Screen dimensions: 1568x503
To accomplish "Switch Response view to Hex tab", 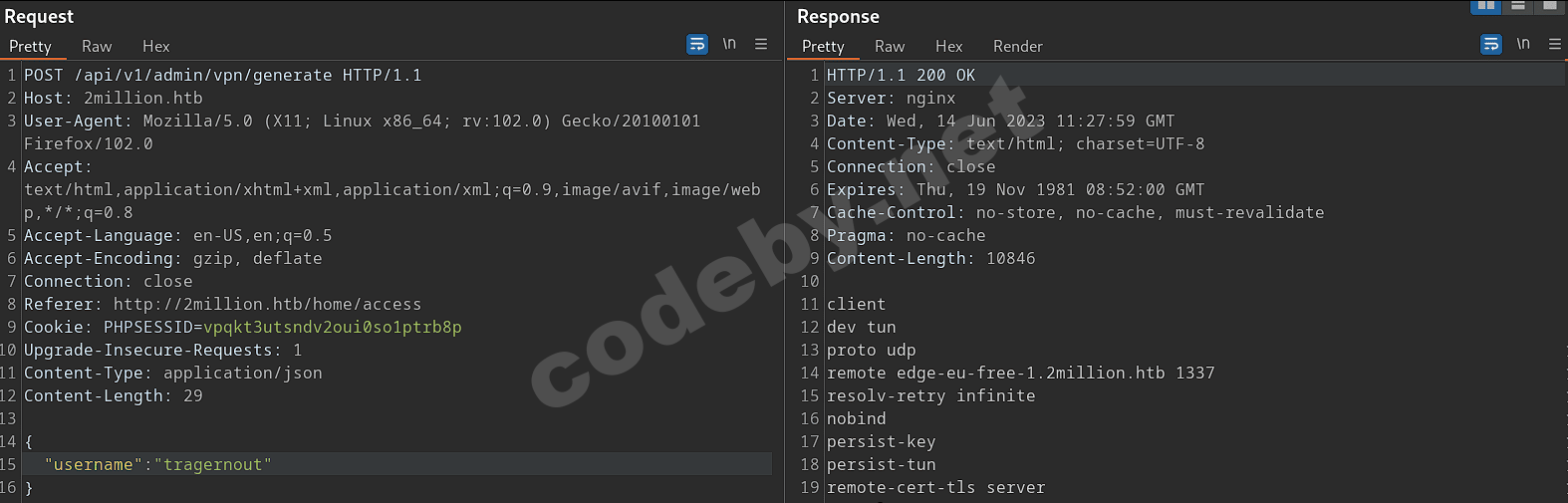I will click(x=948, y=46).
